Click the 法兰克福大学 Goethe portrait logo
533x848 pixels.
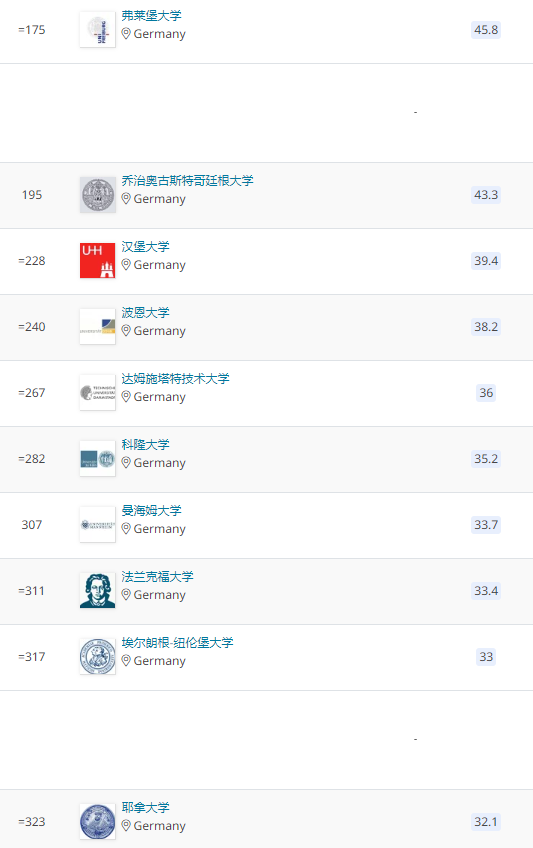click(x=97, y=591)
